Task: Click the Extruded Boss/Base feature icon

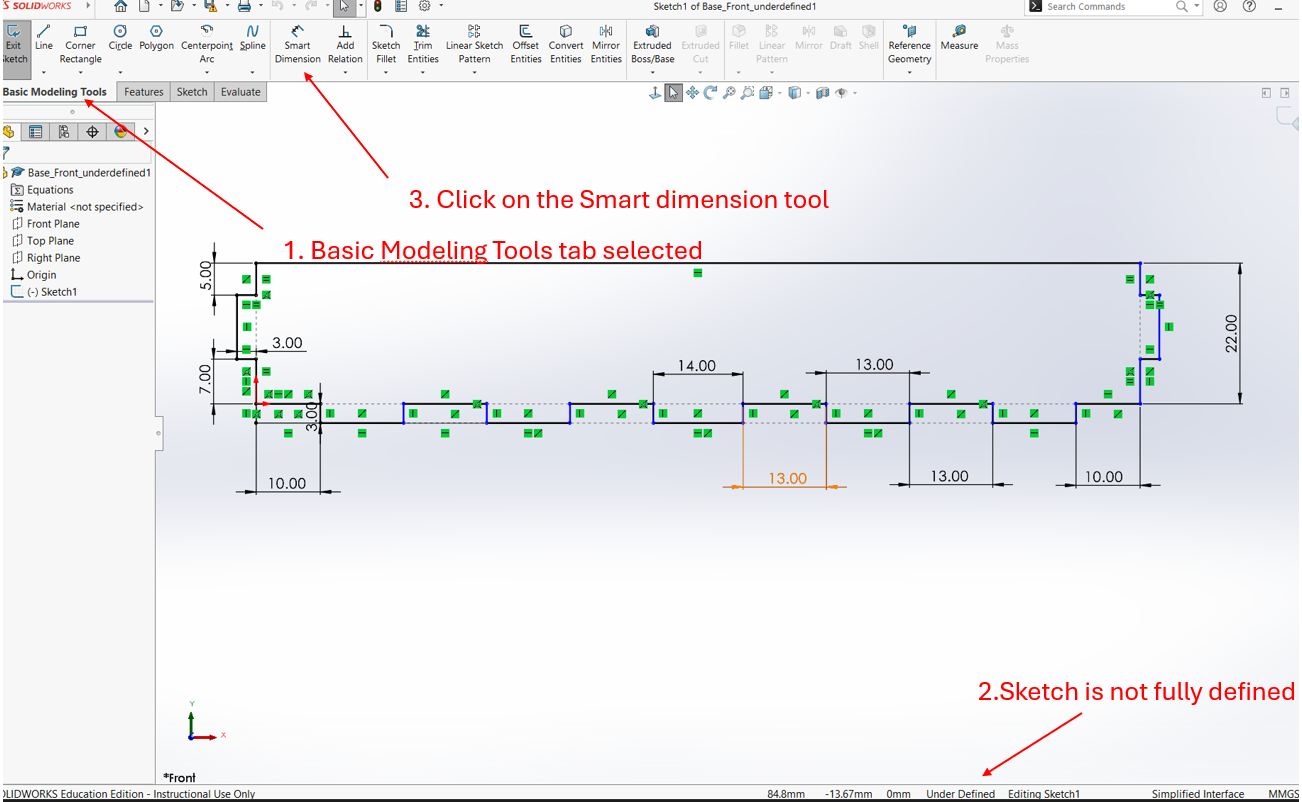Action: [652, 45]
